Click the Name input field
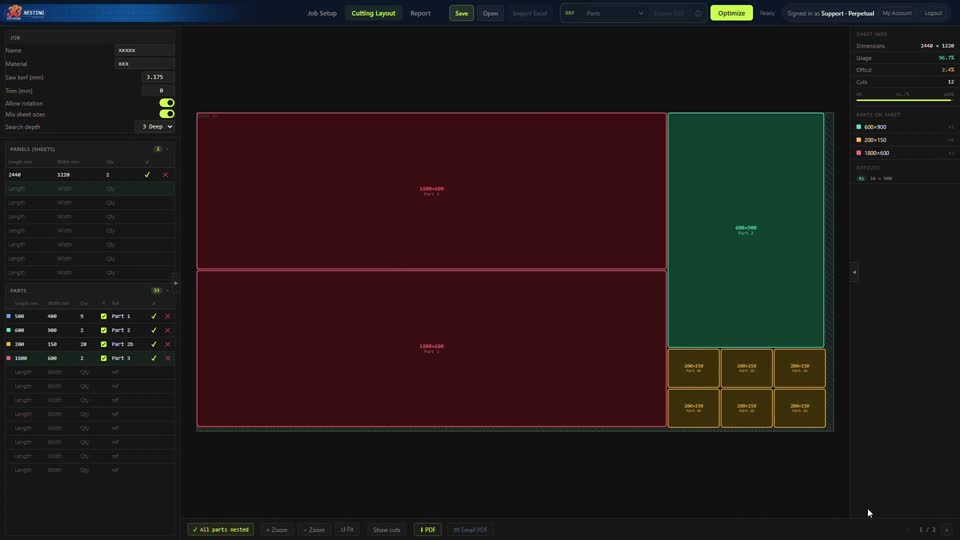 (x=144, y=50)
